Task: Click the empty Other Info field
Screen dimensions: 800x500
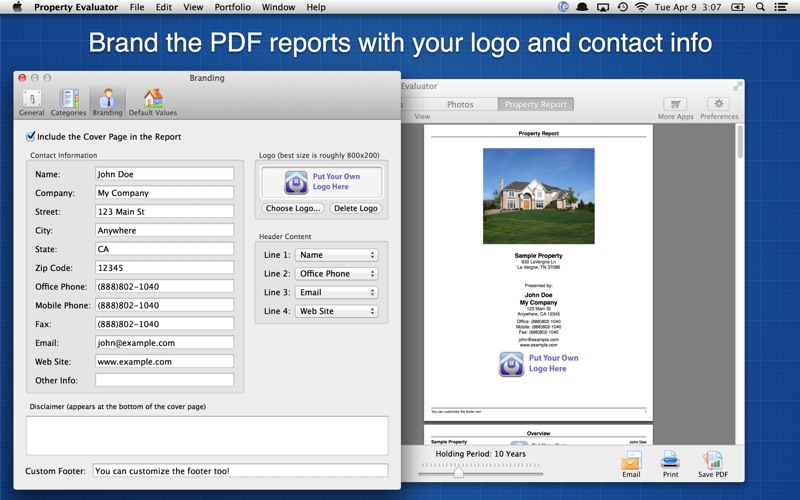Action: [164, 380]
